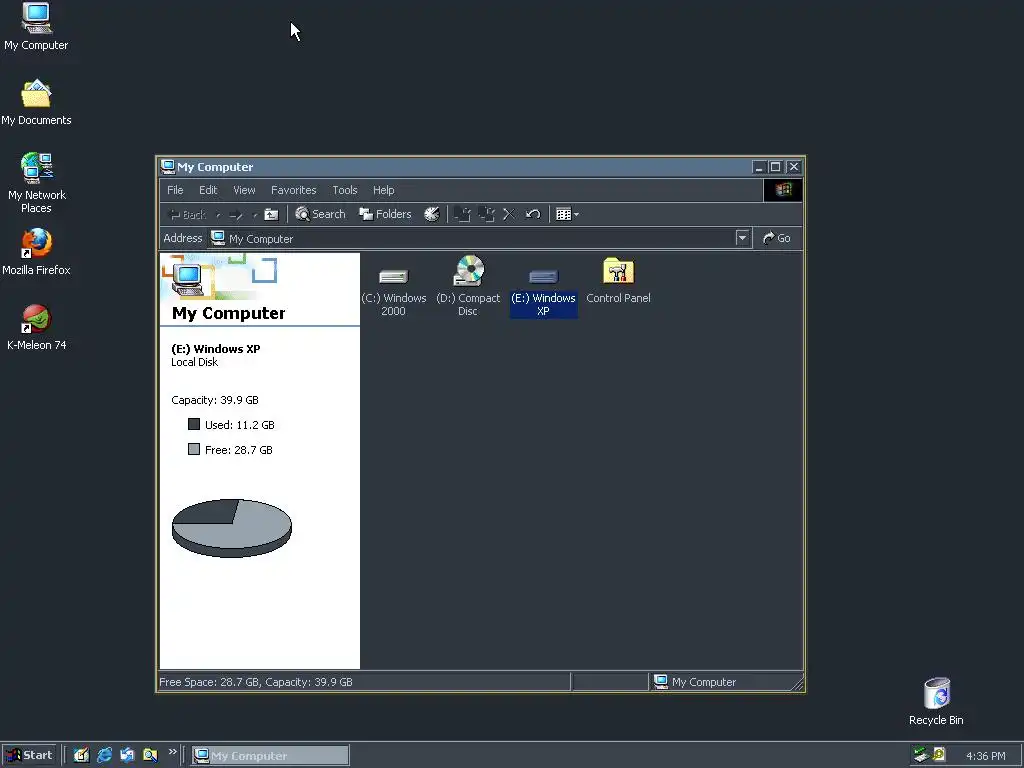Click the Address field showing My Computer

479,238
